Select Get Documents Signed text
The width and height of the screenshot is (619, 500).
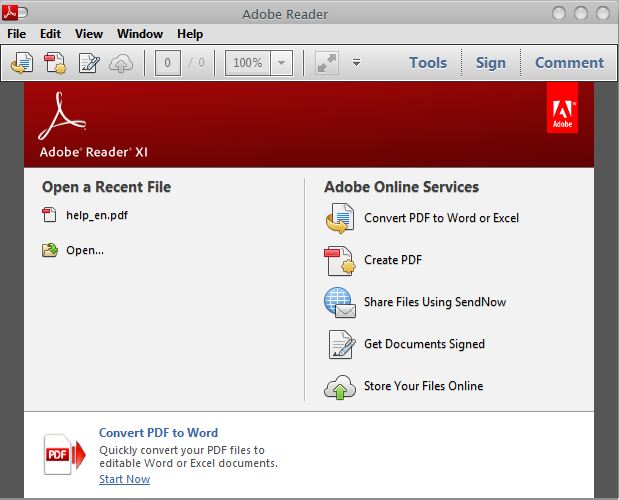424,344
